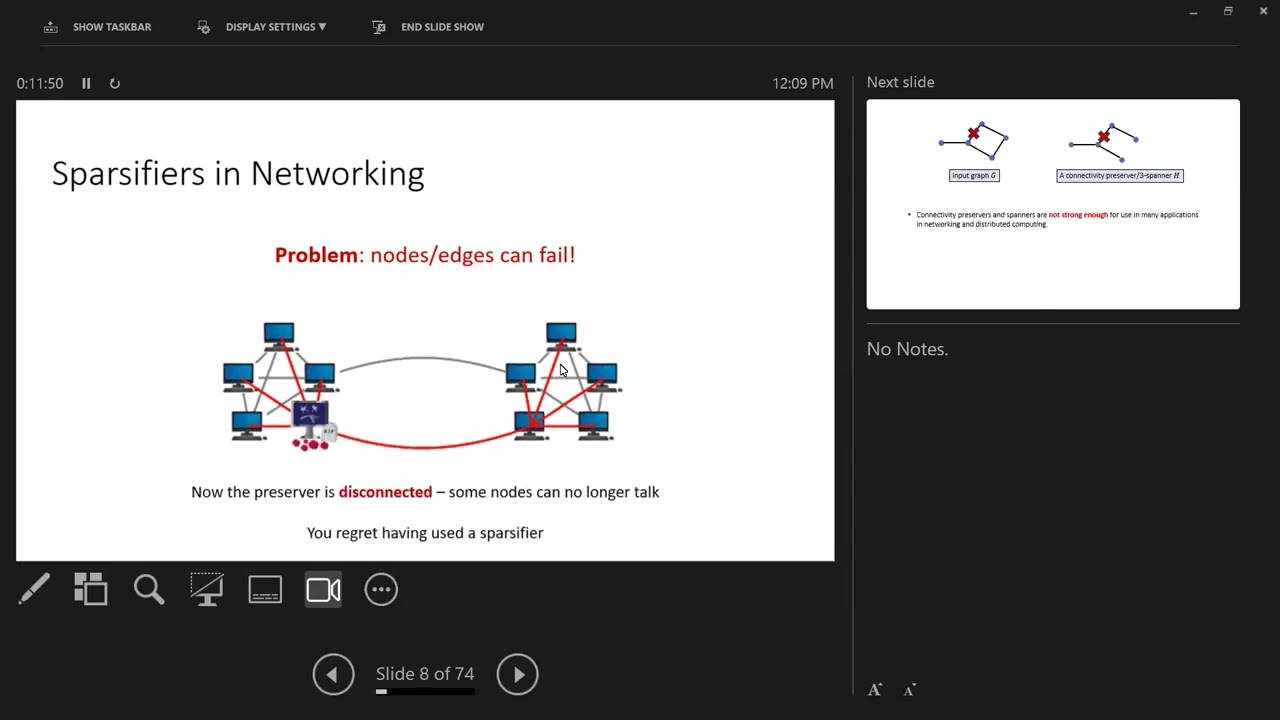Viewport: 1280px width, 720px height.
Task: Click the slide progress bar under slide counter
Action: click(x=425, y=691)
